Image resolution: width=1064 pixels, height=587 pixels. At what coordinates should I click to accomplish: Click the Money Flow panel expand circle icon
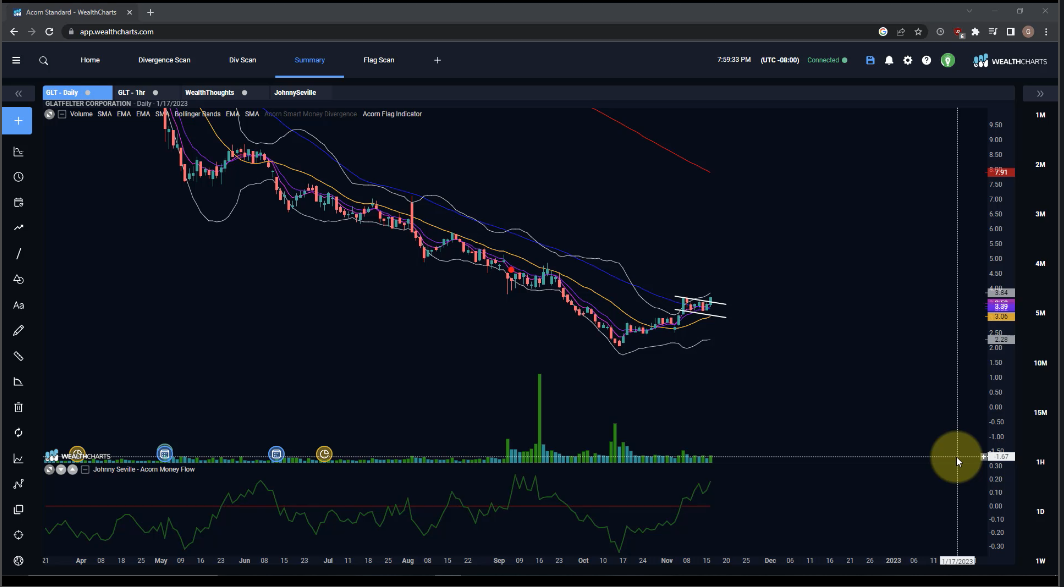pos(50,470)
